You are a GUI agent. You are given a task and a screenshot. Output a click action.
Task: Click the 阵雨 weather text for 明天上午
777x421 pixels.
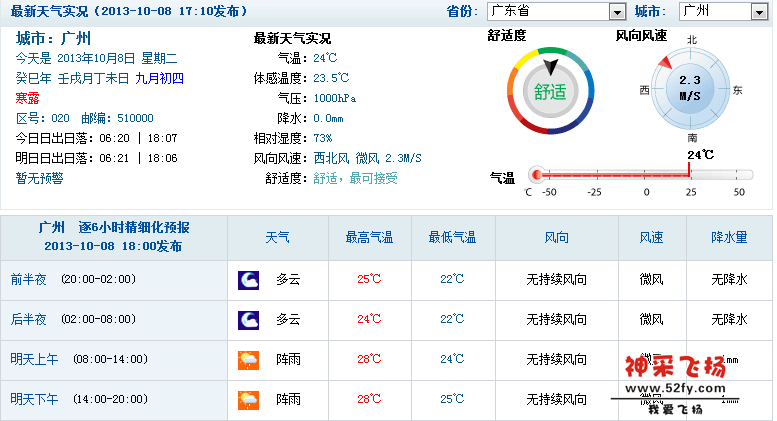288,359
